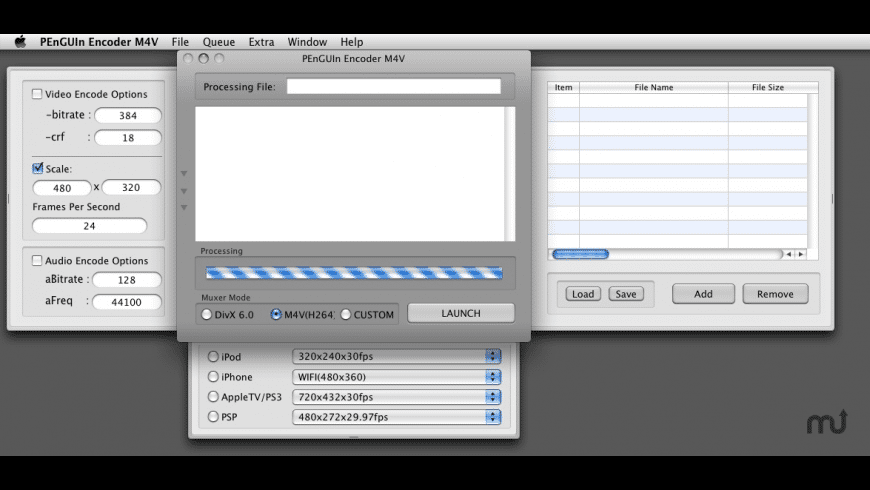
Task: Choose the iPod preset radio button
Action: tap(213, 356)
